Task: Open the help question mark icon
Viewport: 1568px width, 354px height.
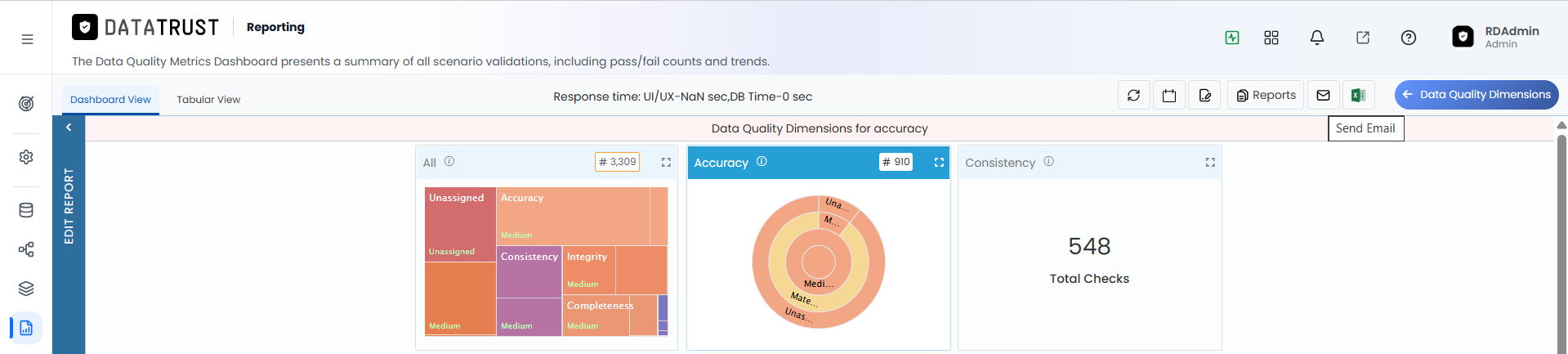Action: 1409,38
